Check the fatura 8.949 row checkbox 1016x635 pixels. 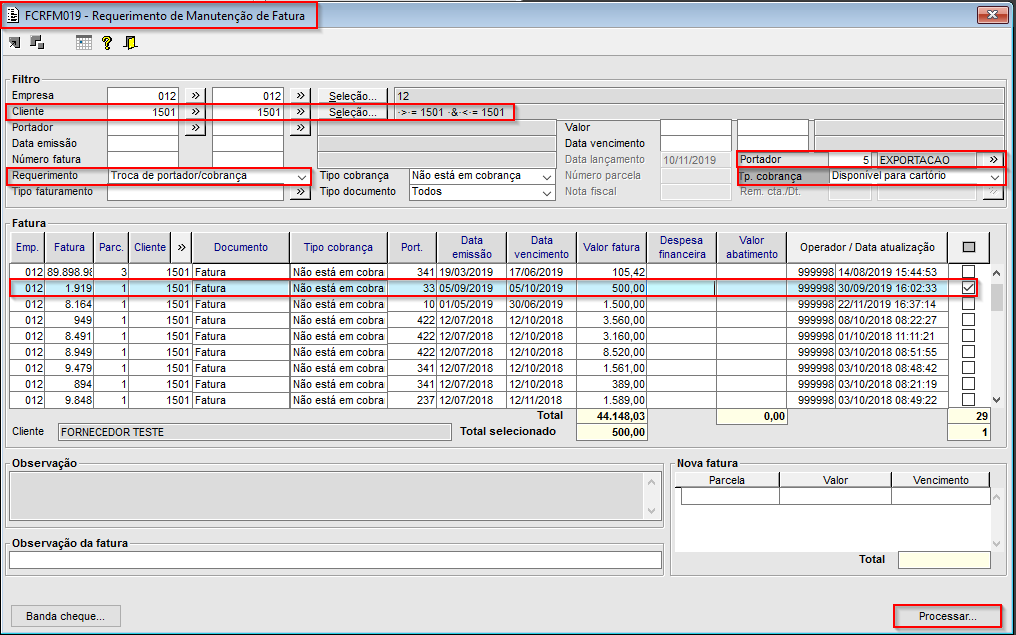tap(968, 352)
